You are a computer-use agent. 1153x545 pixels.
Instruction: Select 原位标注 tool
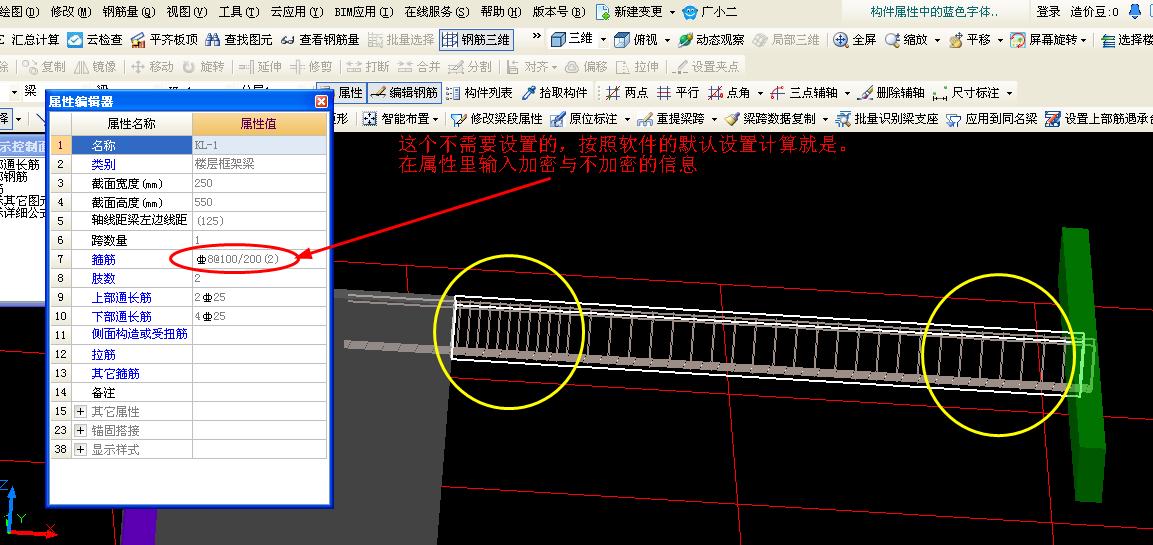584,118
